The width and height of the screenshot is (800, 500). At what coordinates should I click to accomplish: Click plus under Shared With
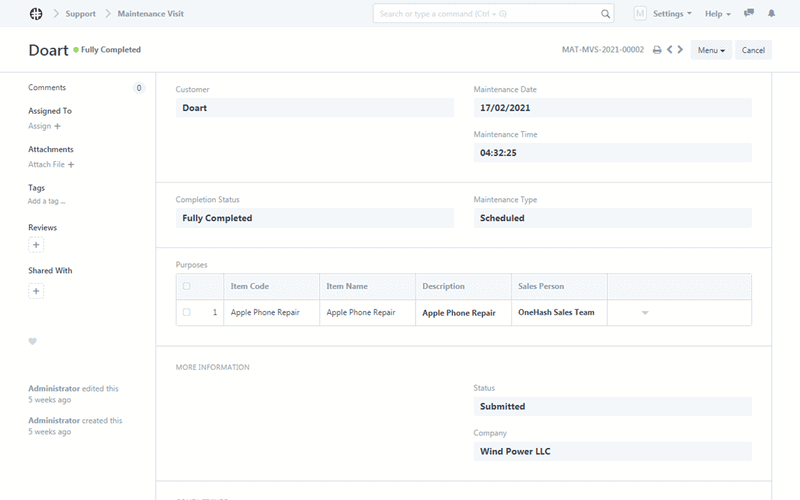coord(36,291)
